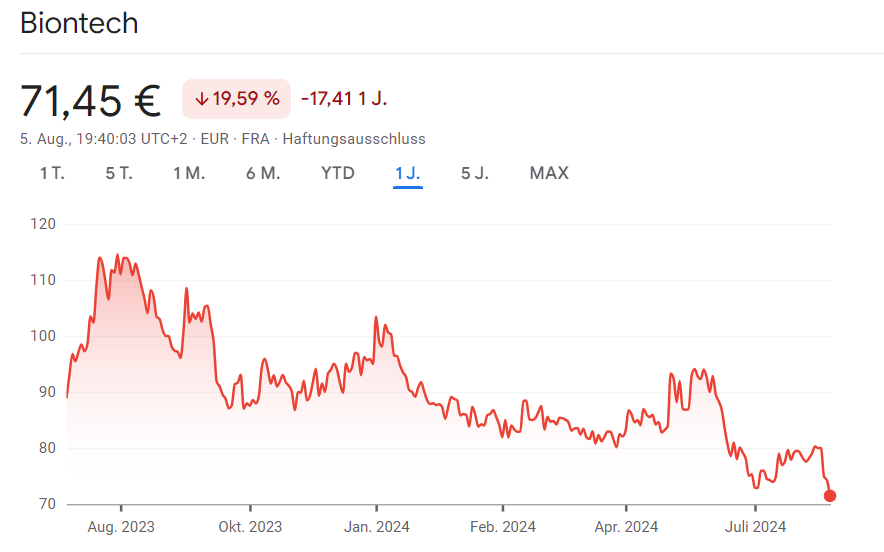Click the Jan. 2024 axis label

pyautogui.click(x=377, y=527)
